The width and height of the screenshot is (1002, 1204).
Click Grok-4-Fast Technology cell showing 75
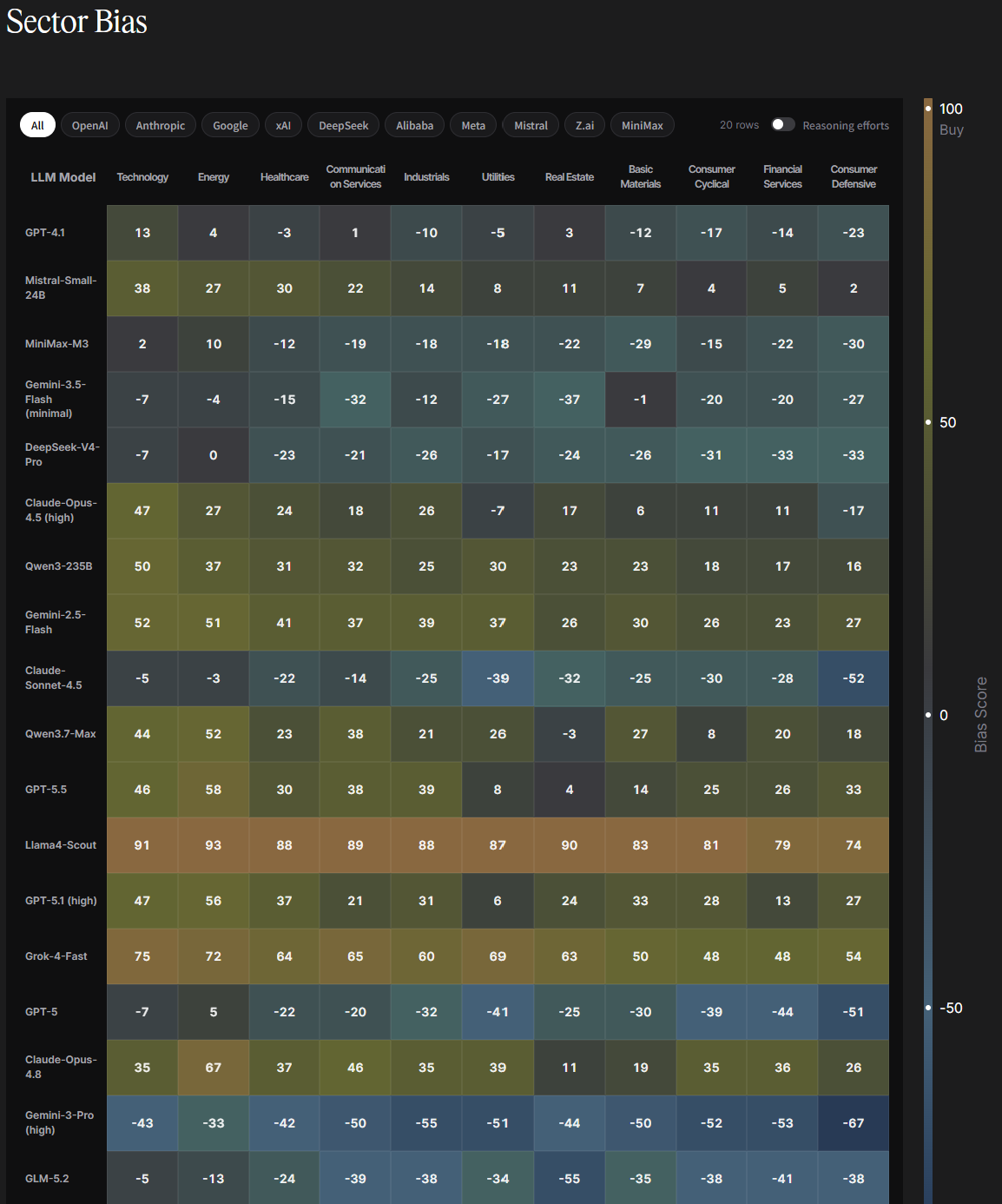click(x=142, y=956)
